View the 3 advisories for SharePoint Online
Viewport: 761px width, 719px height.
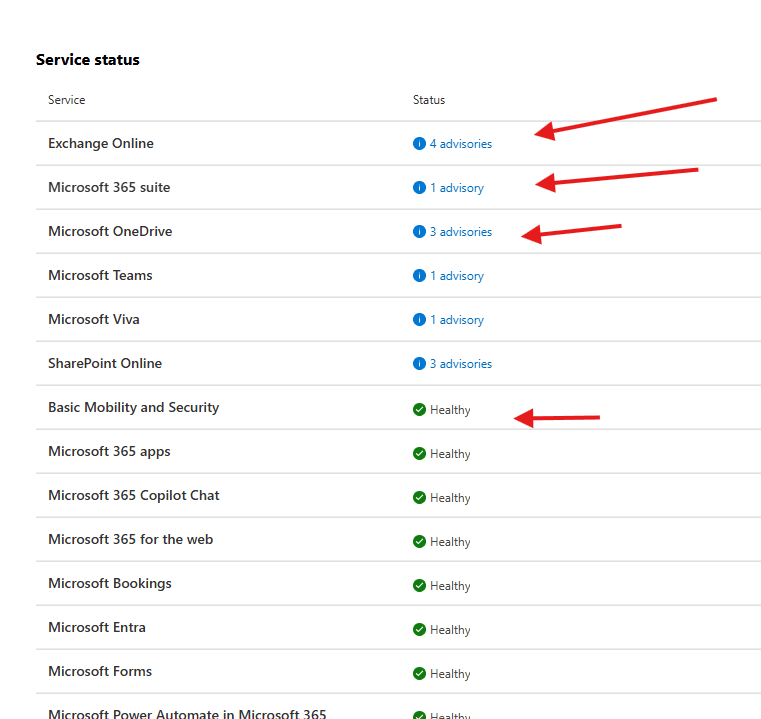point(460,364)
